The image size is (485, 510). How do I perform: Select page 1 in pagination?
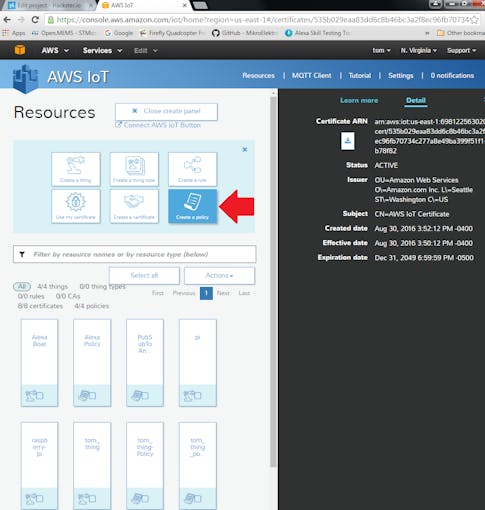(x=206, y=293)
